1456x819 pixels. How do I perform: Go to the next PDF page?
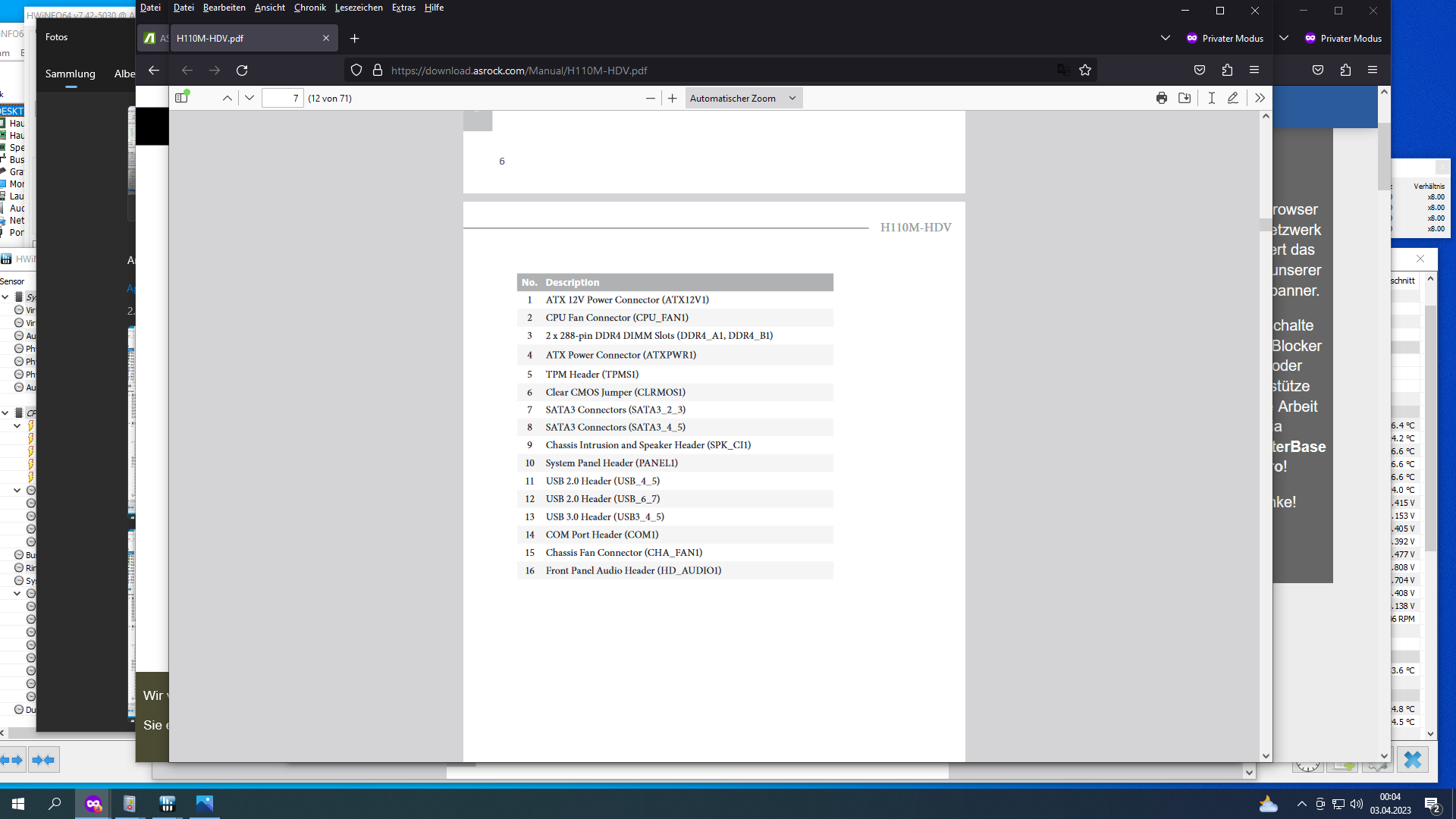point(249,98)
